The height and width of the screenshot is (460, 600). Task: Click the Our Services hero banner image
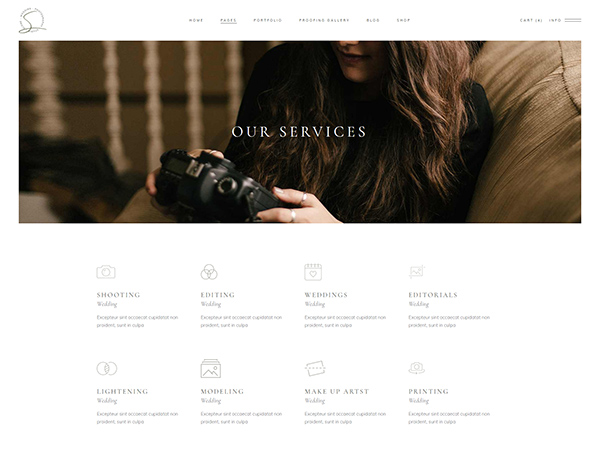pos(300,132)
